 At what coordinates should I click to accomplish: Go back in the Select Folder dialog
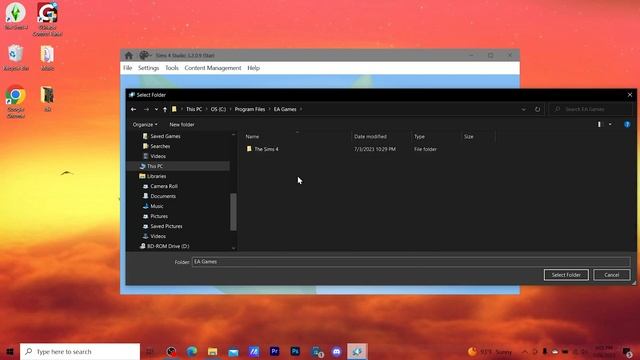(133, 109)
